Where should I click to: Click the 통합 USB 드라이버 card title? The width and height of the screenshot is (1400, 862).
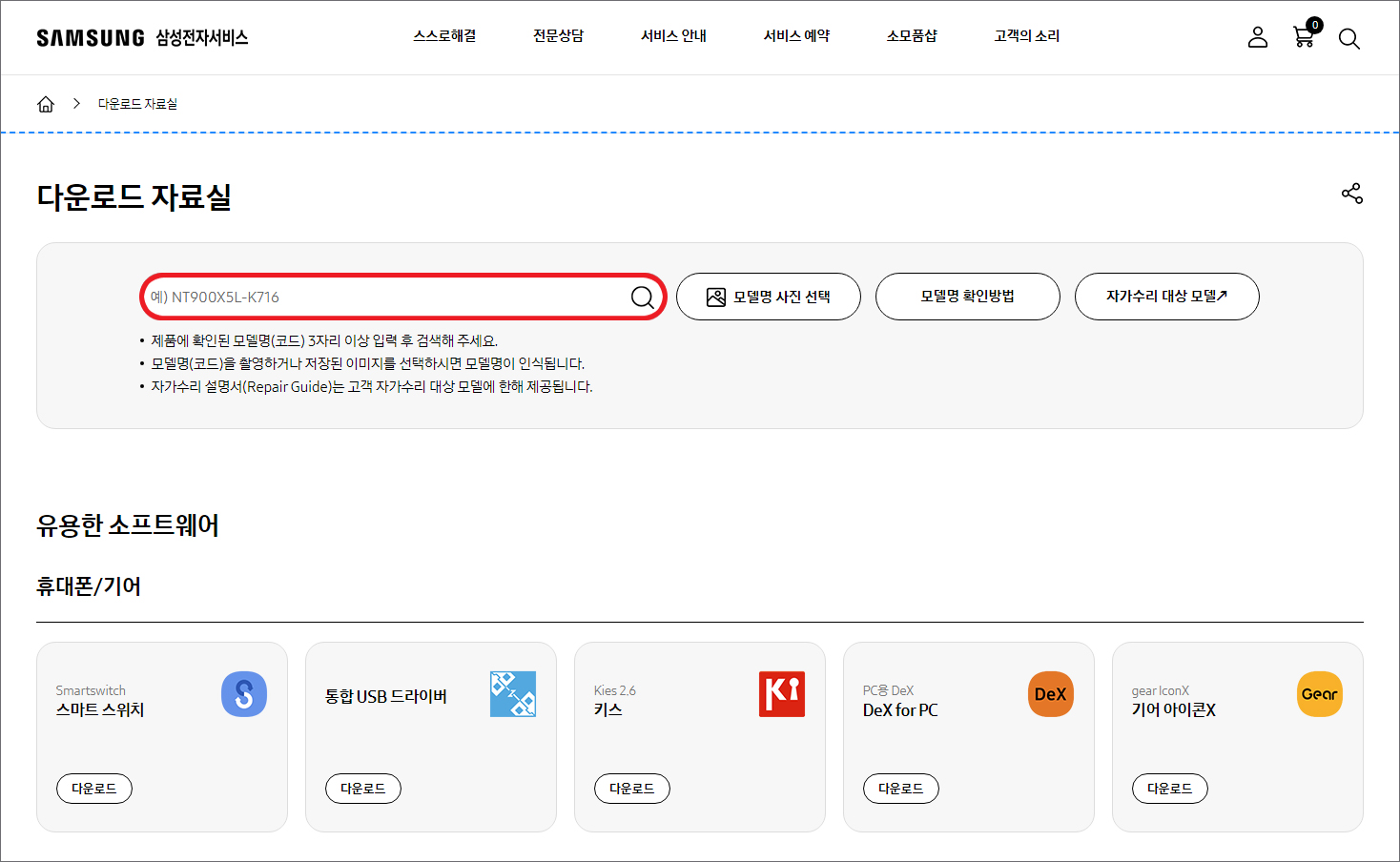386,696
